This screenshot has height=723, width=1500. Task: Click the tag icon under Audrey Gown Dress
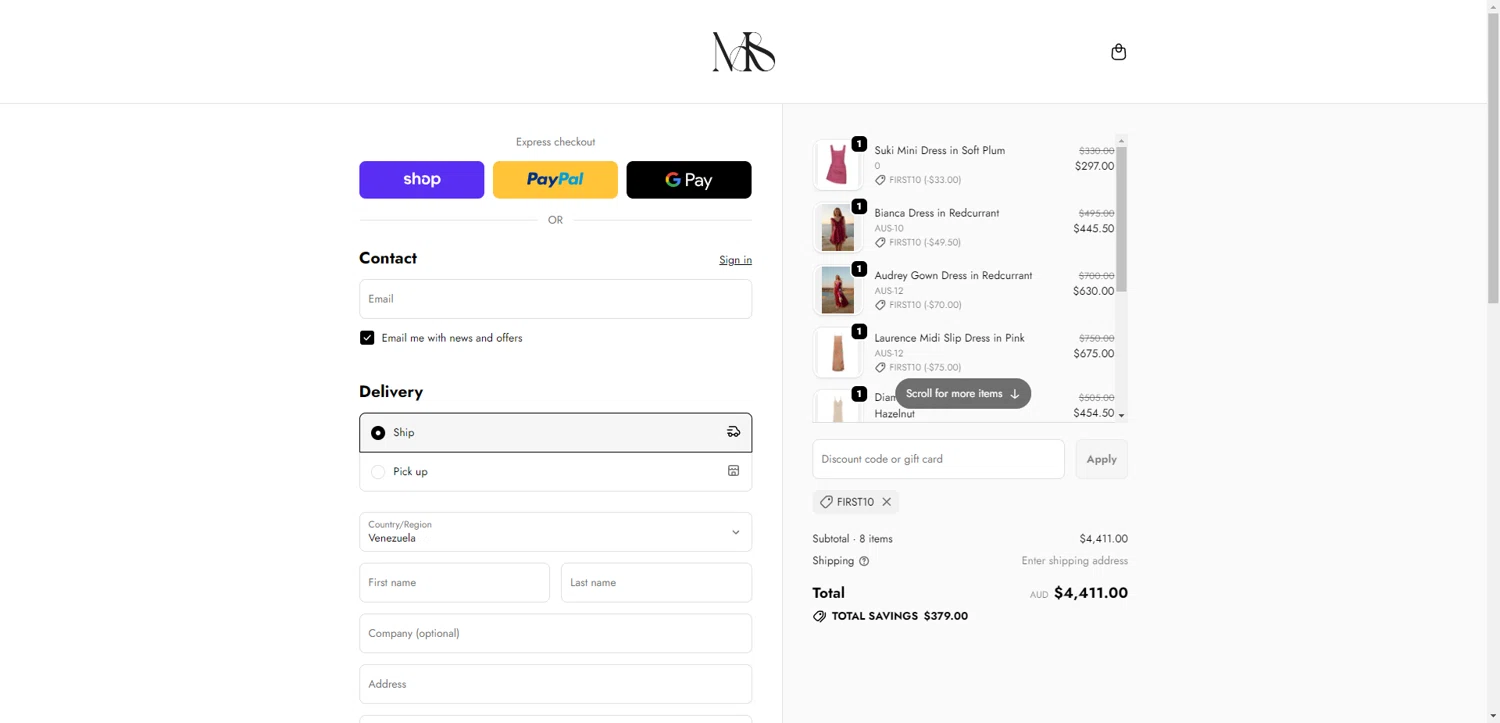pyautogui.click(x=880, y=305)
